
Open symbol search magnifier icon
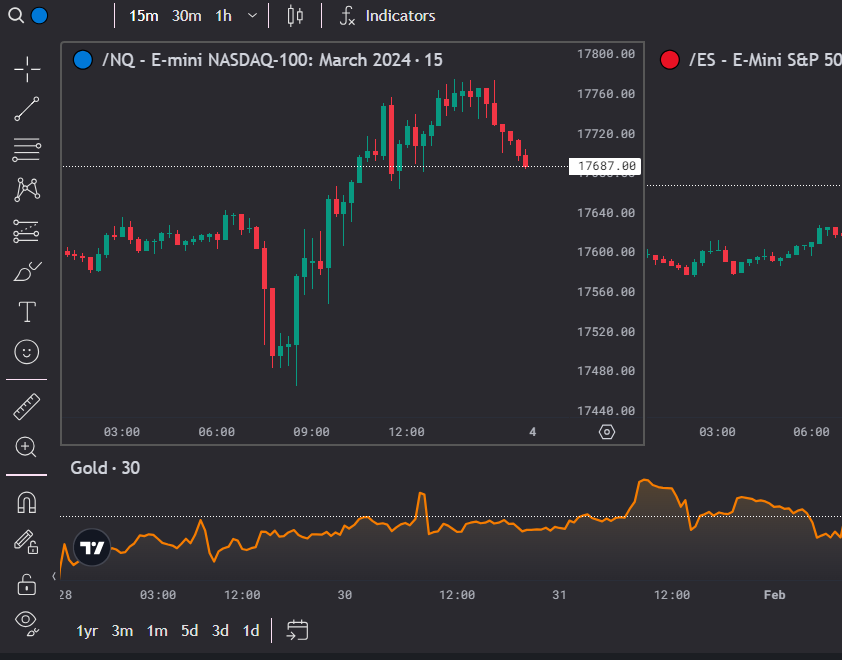16,16
